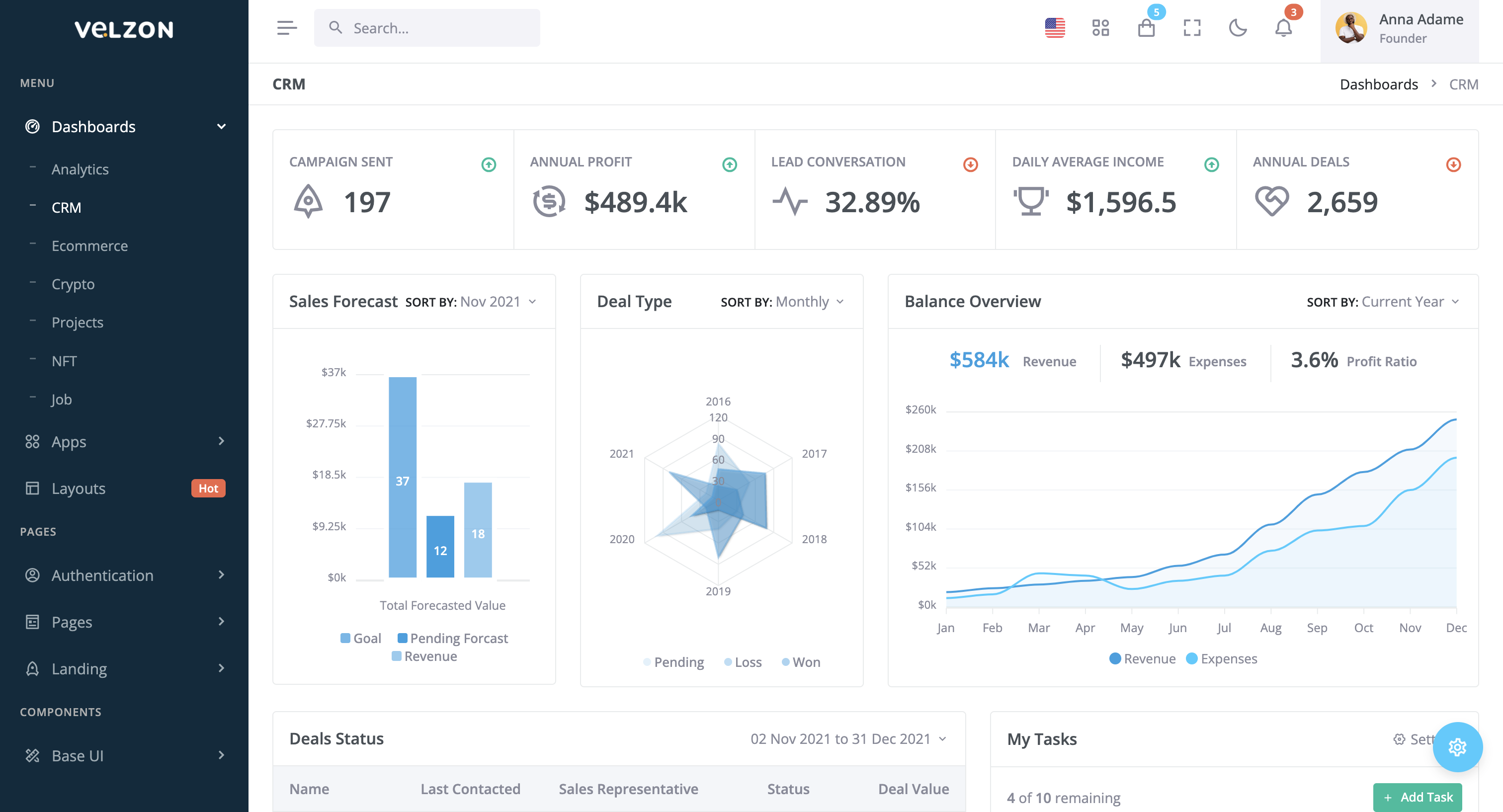The height and width of the screenshot is (812, 1503).
Task: Open the shopping bag cart icon
Action: [1146, 27]
